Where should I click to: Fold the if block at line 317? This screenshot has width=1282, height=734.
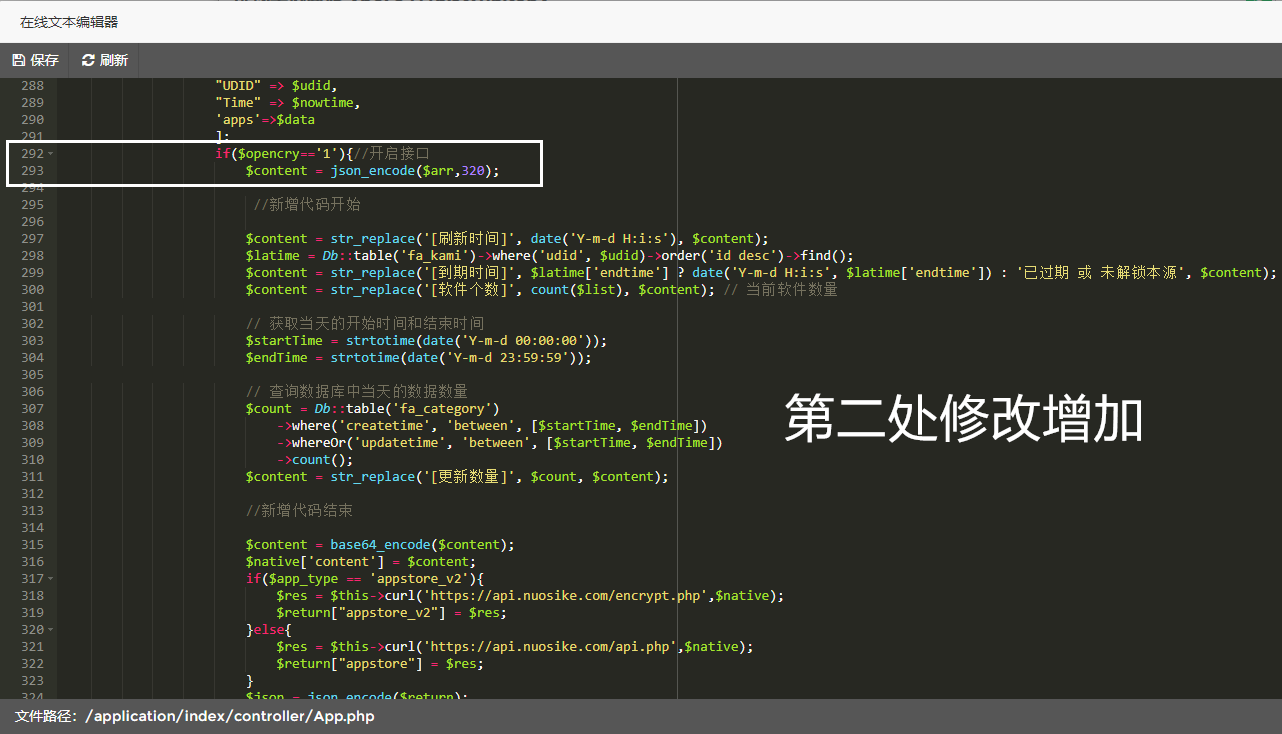point(50,579)
